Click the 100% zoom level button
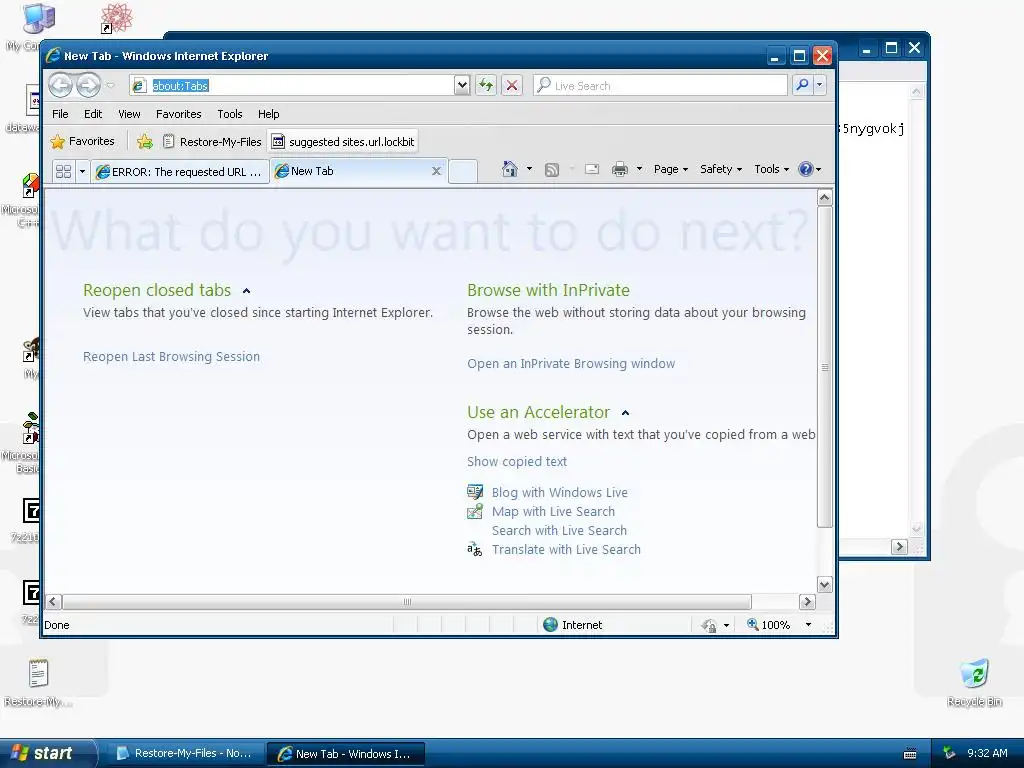 [x=769, y=624]
